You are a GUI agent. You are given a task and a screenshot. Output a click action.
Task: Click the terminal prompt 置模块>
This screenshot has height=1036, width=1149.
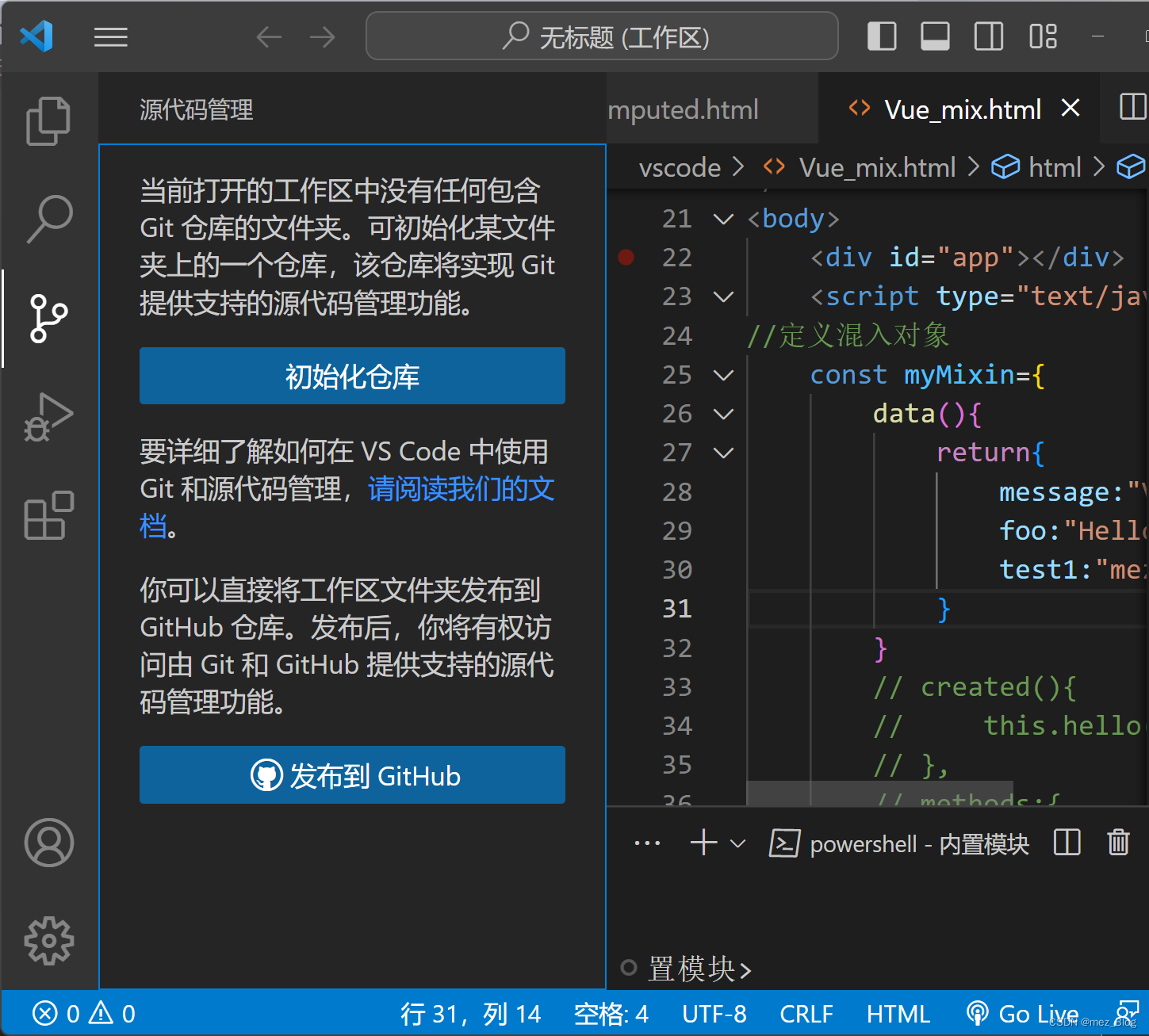coord(699,969)
